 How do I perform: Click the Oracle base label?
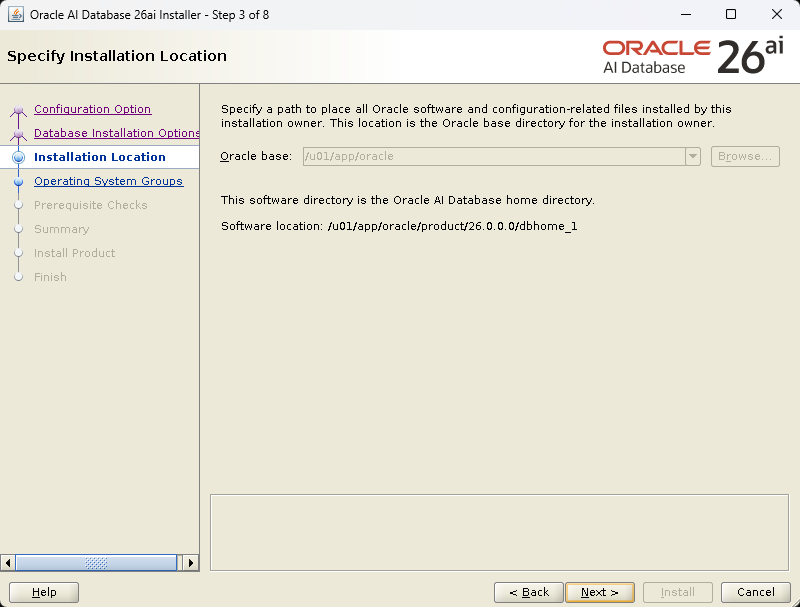click(x=256, y=157)
